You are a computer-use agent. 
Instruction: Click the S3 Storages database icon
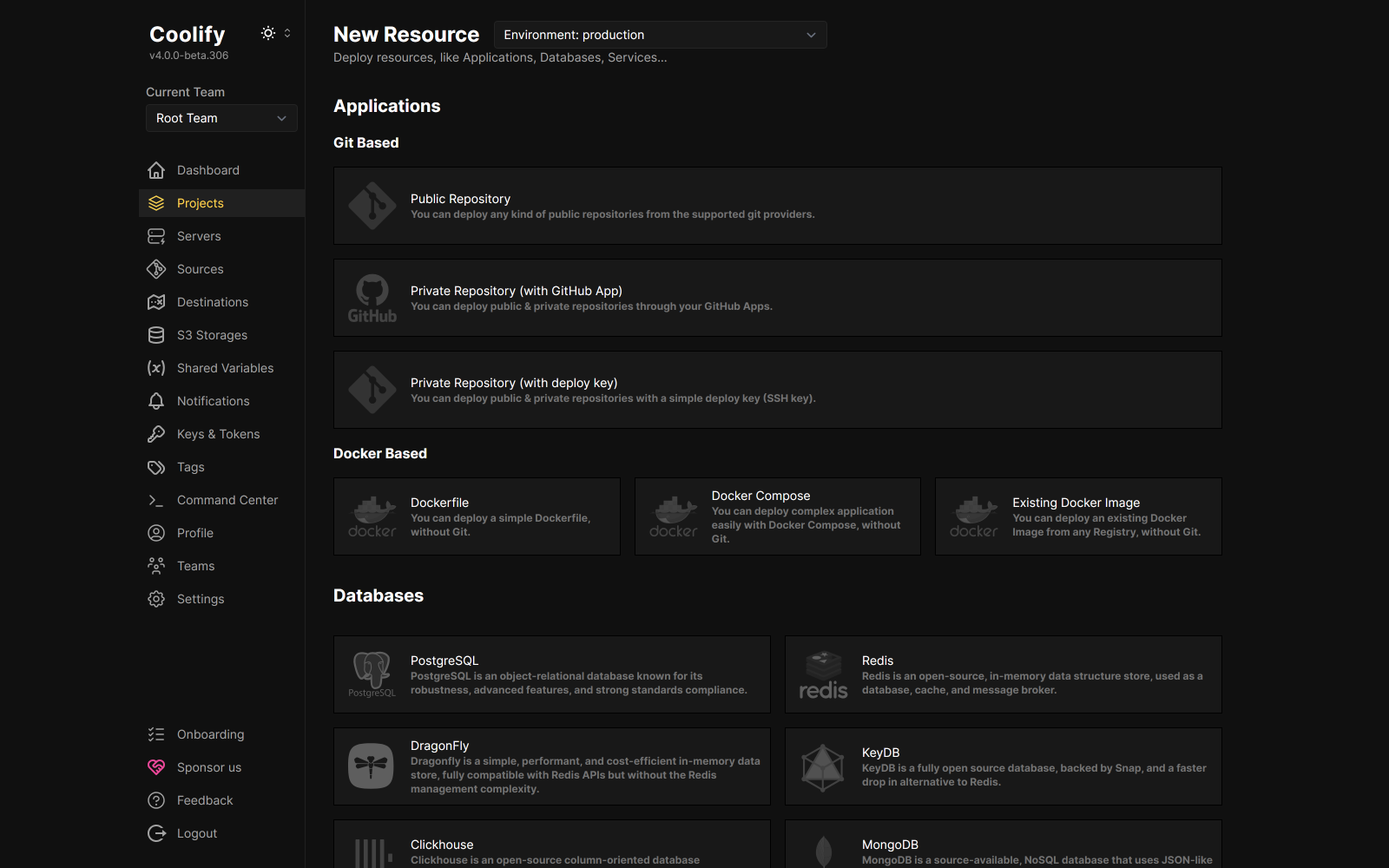(156, 334)
